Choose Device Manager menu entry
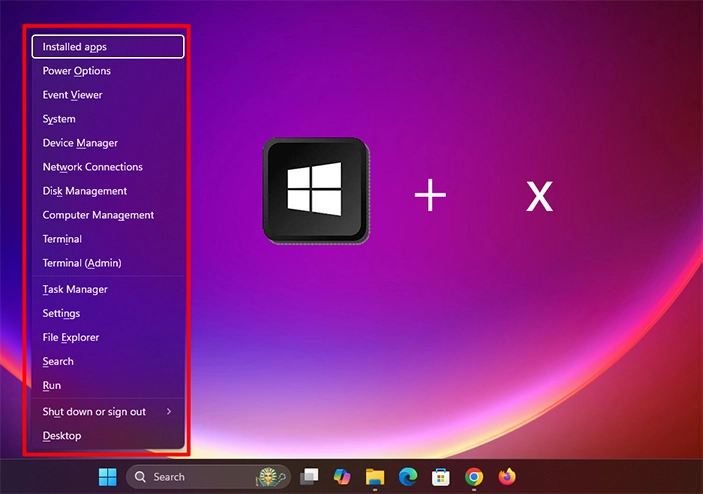 point(80,143)
